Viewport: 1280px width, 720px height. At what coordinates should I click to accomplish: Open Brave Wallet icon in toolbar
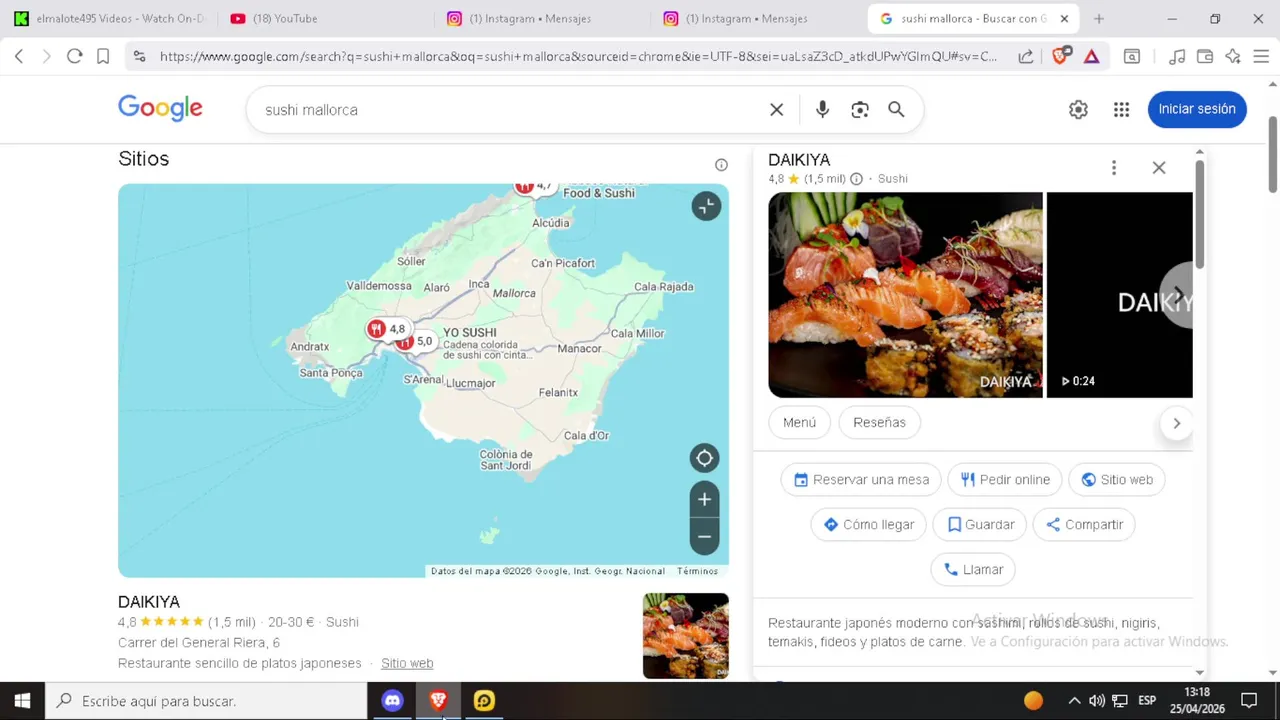[x=1205, y=57]
